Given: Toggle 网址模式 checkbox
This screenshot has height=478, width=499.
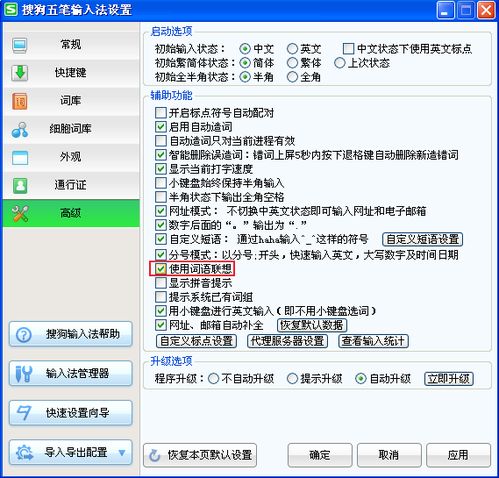Looking at the screenshot, I should point(161,211).
